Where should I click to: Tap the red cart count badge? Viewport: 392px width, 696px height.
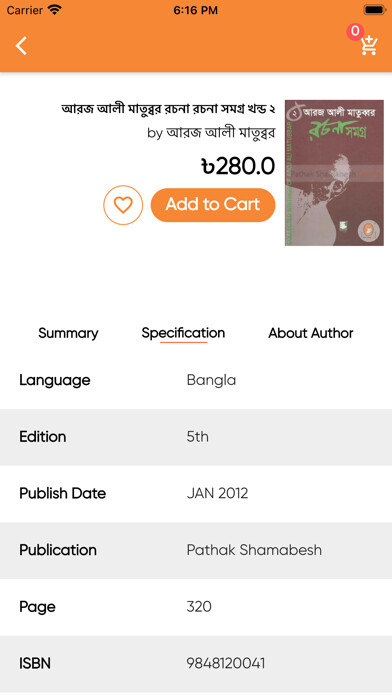355,32
